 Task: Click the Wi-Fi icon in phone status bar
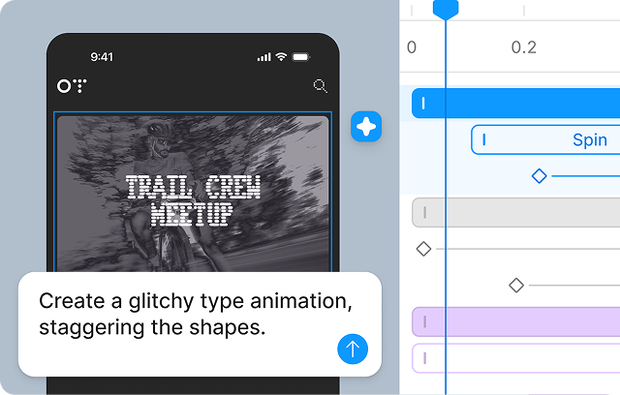click(281, 57)
